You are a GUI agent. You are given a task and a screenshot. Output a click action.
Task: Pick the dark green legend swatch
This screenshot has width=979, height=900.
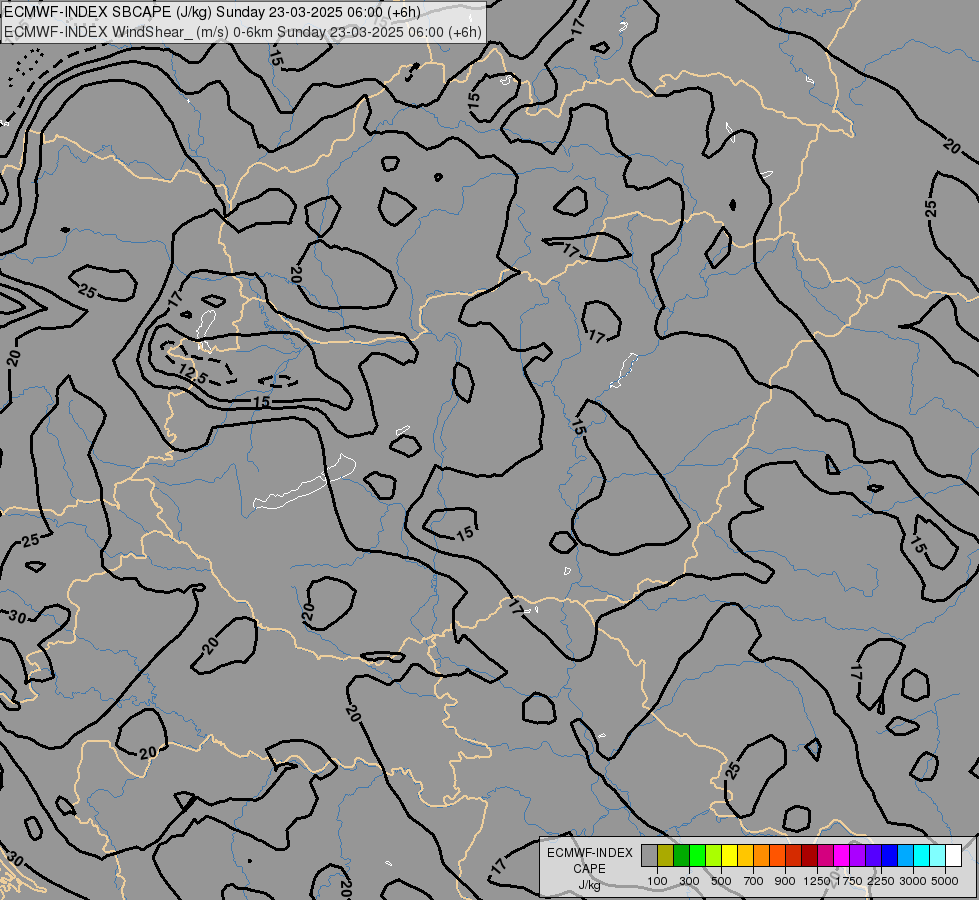point(681,855)
